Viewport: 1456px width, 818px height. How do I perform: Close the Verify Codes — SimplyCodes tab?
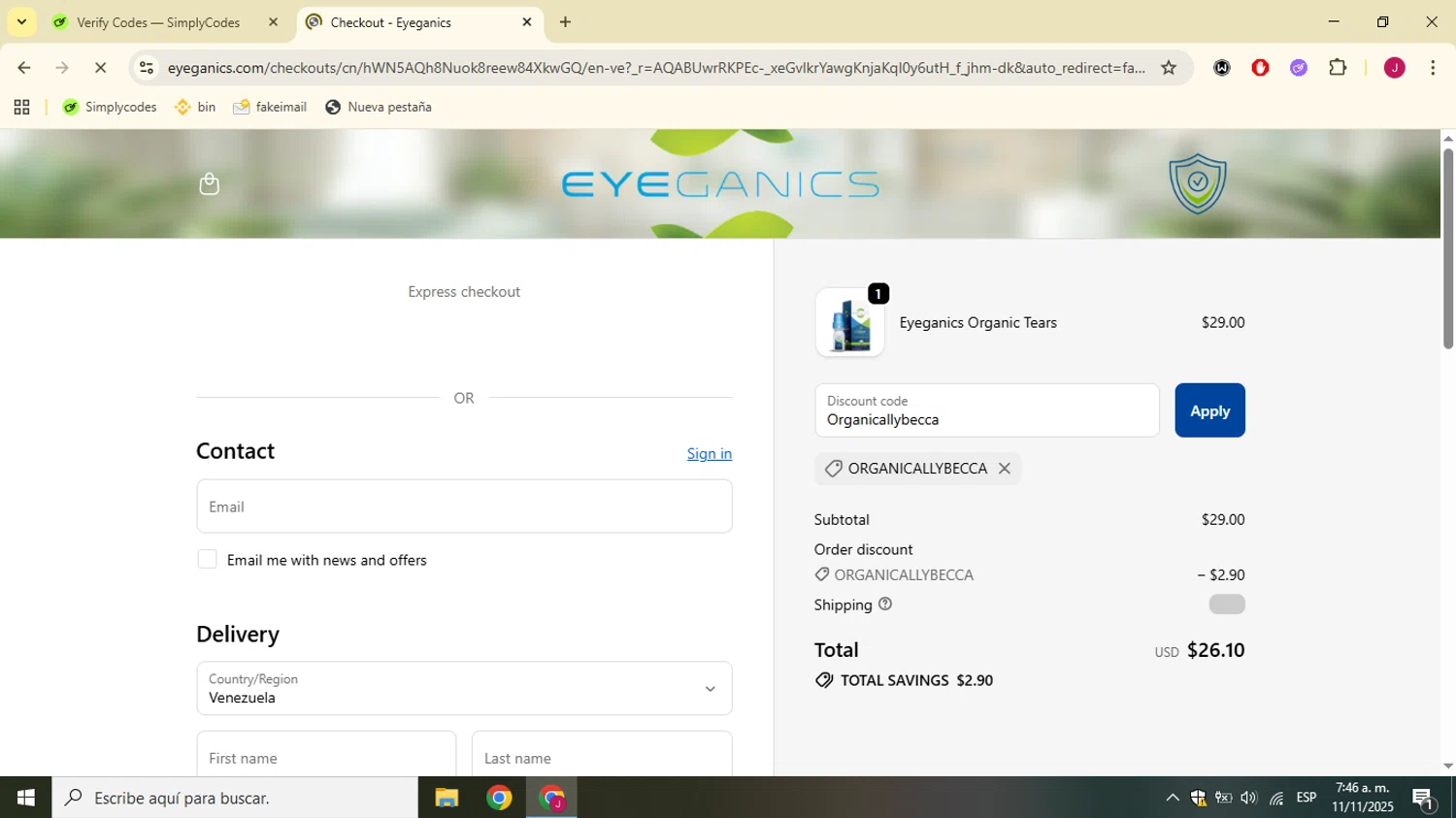click(x=273, y=21)
